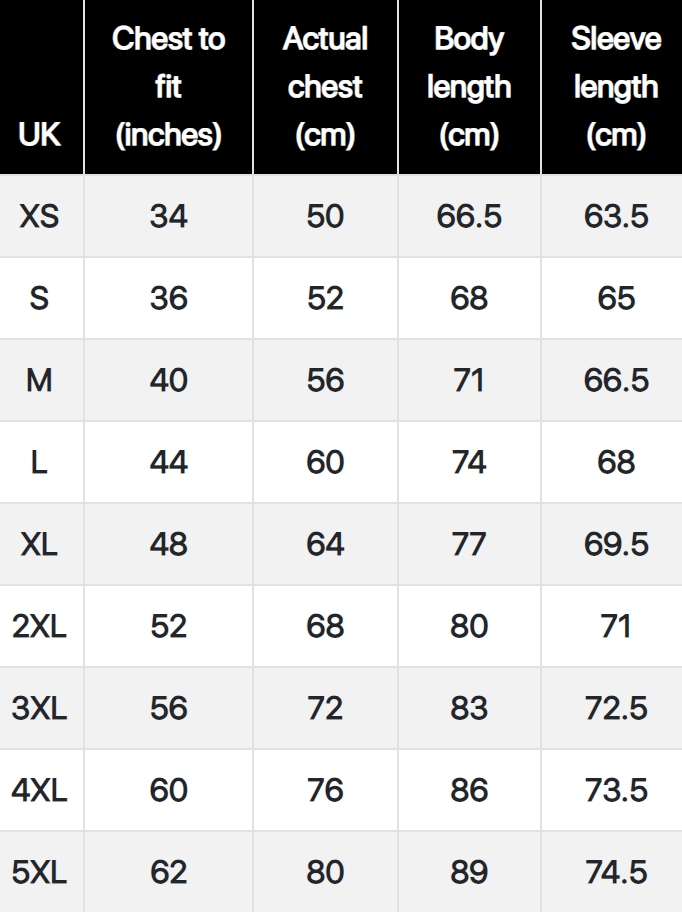Image resolution: width=682 pixels, height=912 pixels.
Task: Click the 63.5 sleeve length cell
Action: pos(615,216)
